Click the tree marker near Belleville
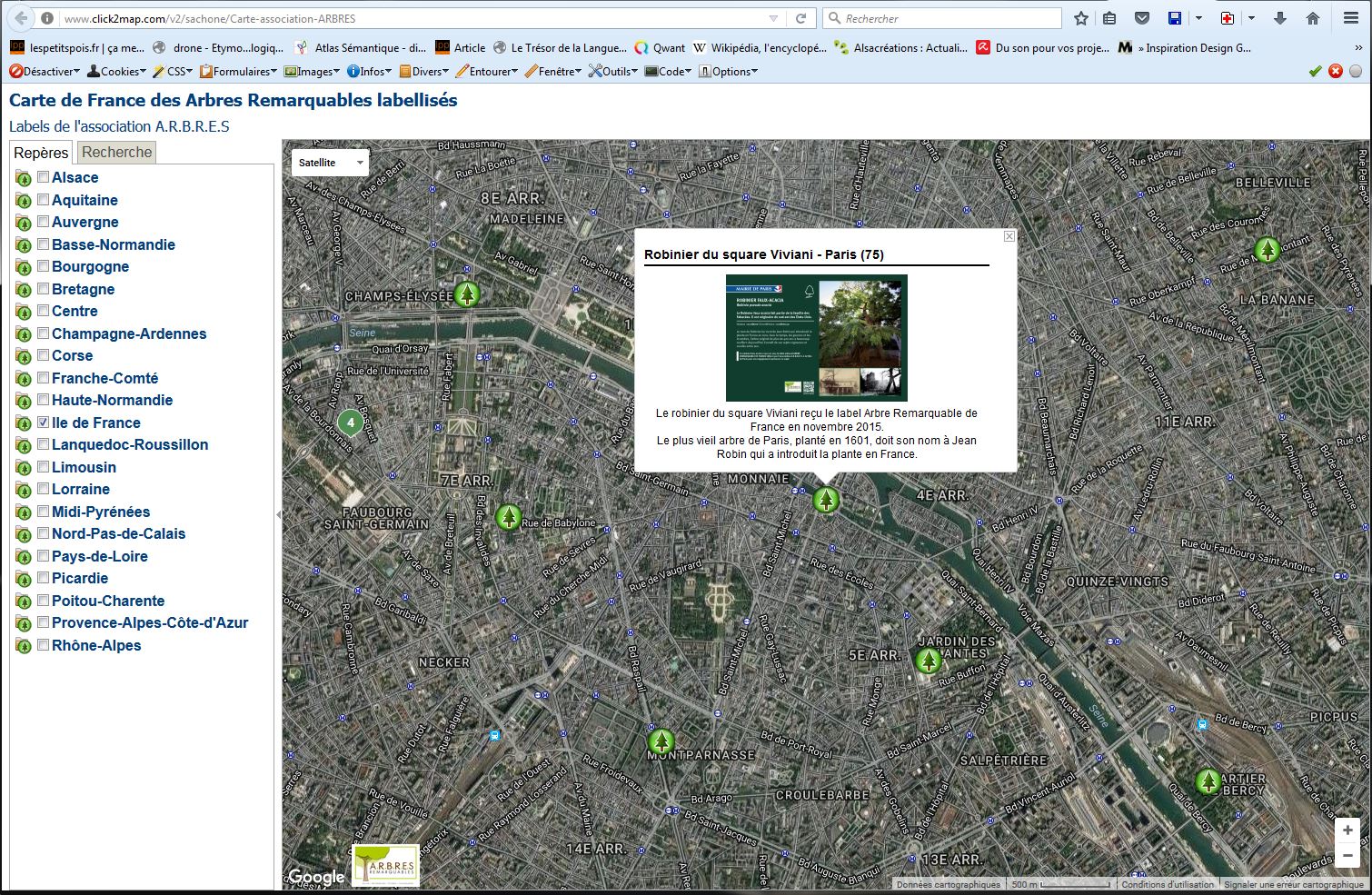This screenshot has height=895, width=1372. [x=1267, y=249]
